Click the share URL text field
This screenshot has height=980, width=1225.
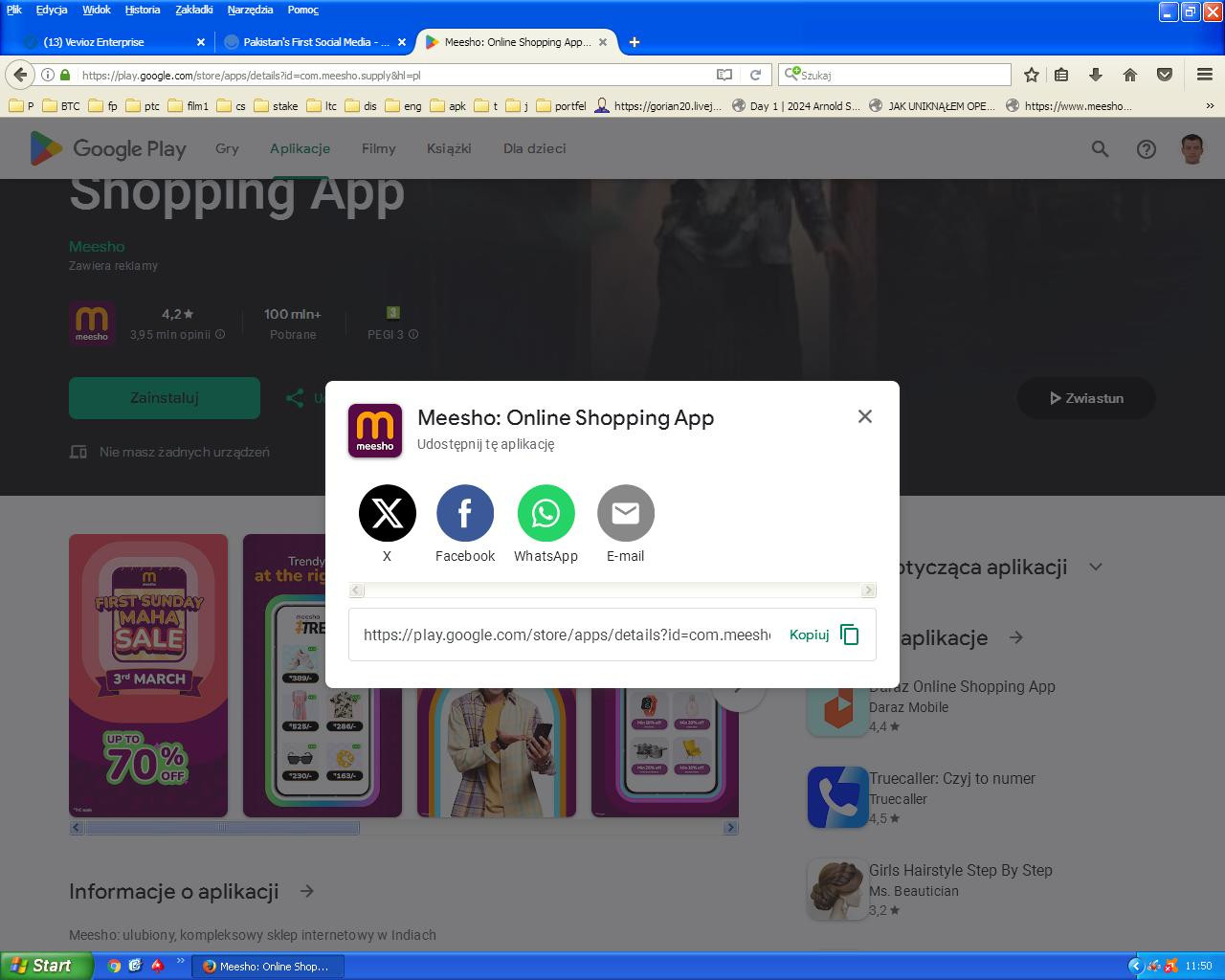point(567,635)
